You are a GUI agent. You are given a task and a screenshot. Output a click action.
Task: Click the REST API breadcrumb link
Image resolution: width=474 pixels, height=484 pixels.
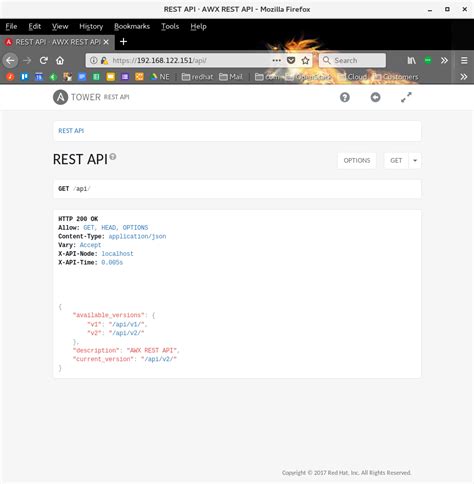pyautogui.click(x=71, y=131)
